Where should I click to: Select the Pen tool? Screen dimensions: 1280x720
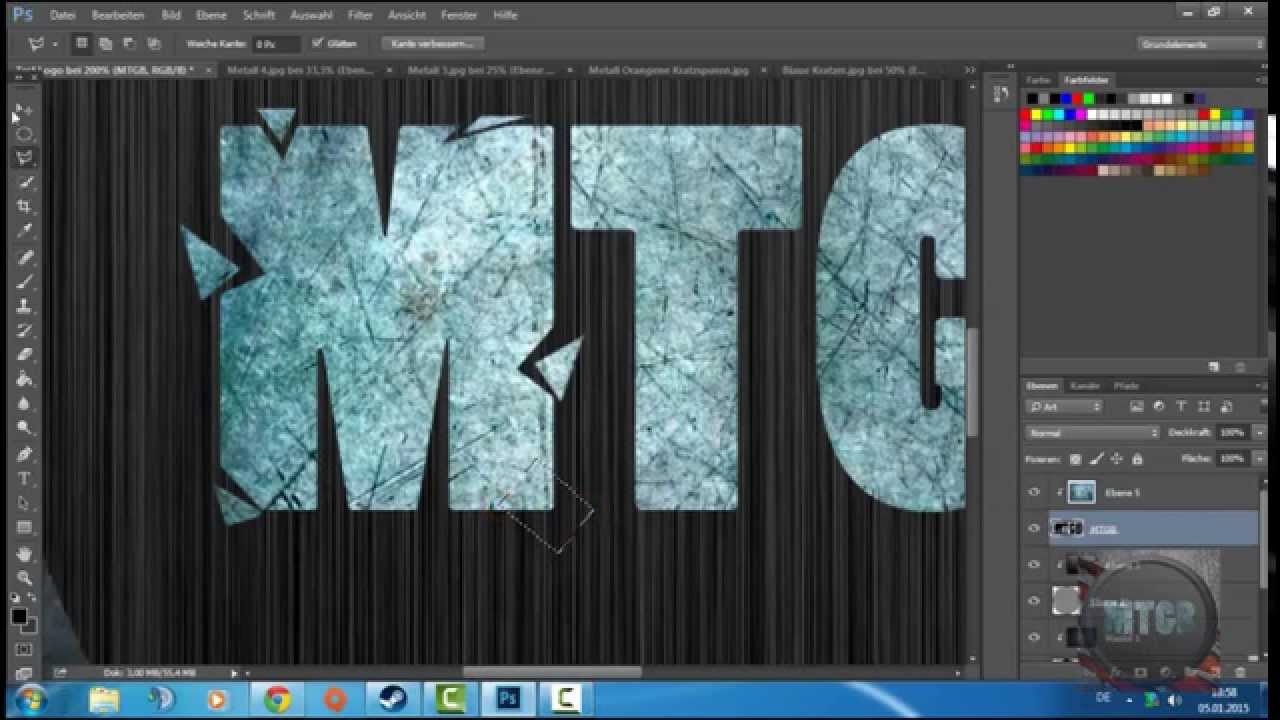tap(24, 454)
